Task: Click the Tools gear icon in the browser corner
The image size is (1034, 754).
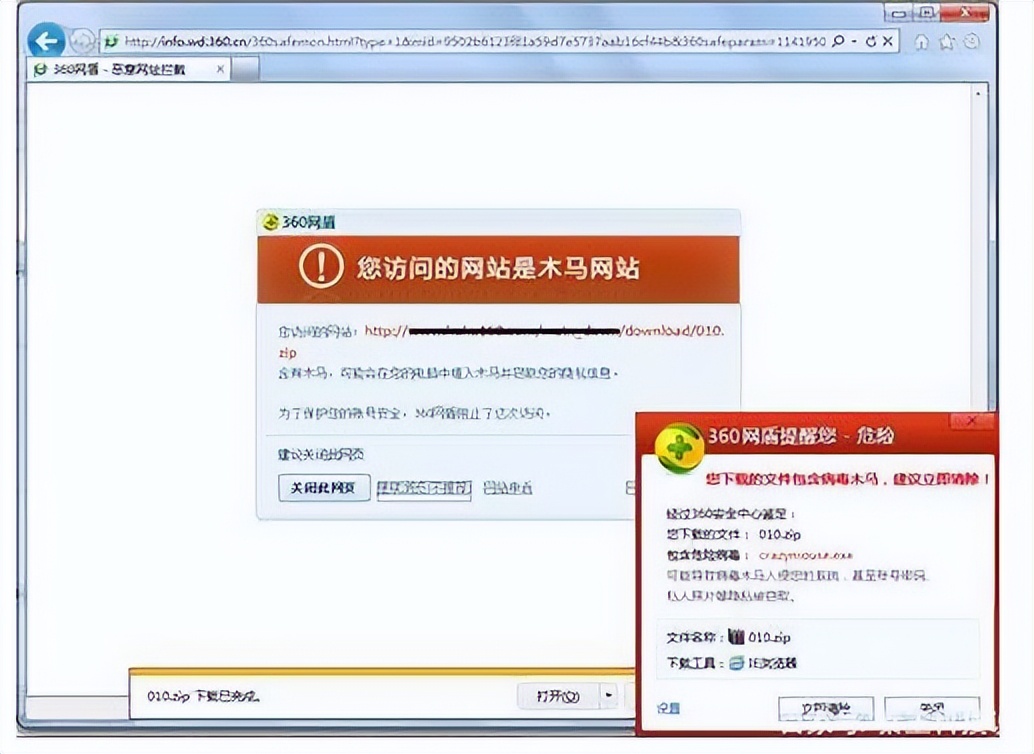Action: (971, 42)
